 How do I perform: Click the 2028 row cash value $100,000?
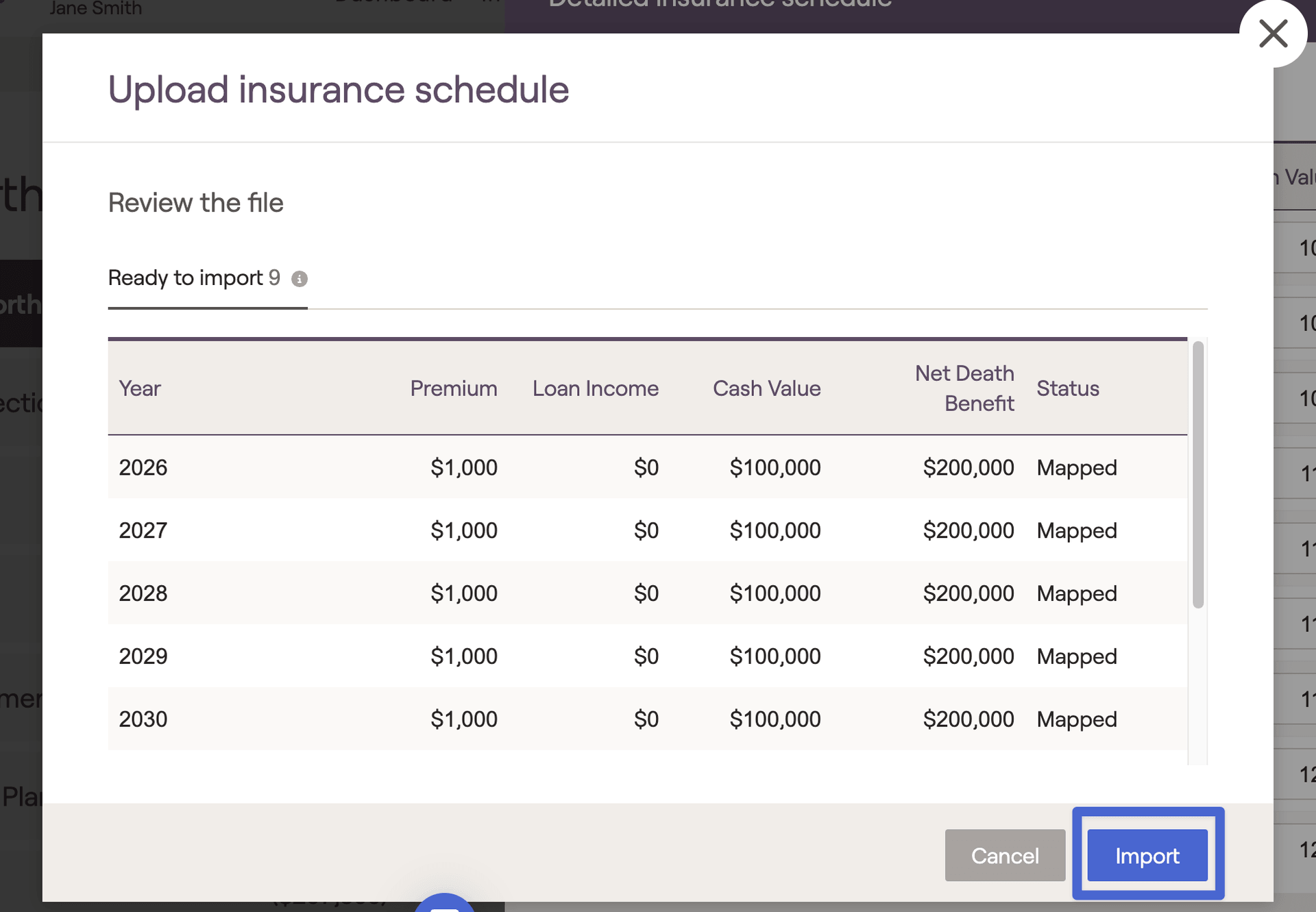tap(775, 593)
